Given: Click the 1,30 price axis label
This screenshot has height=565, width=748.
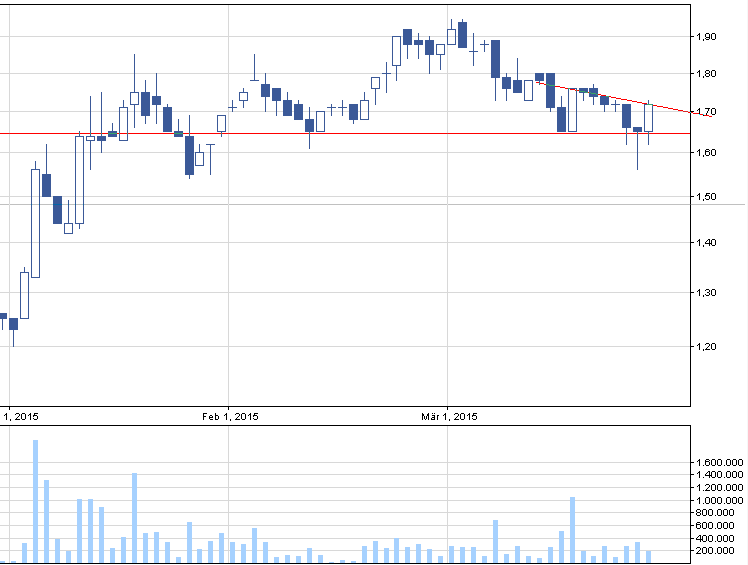Looking at the screenshot, I should tap(707, 293).
